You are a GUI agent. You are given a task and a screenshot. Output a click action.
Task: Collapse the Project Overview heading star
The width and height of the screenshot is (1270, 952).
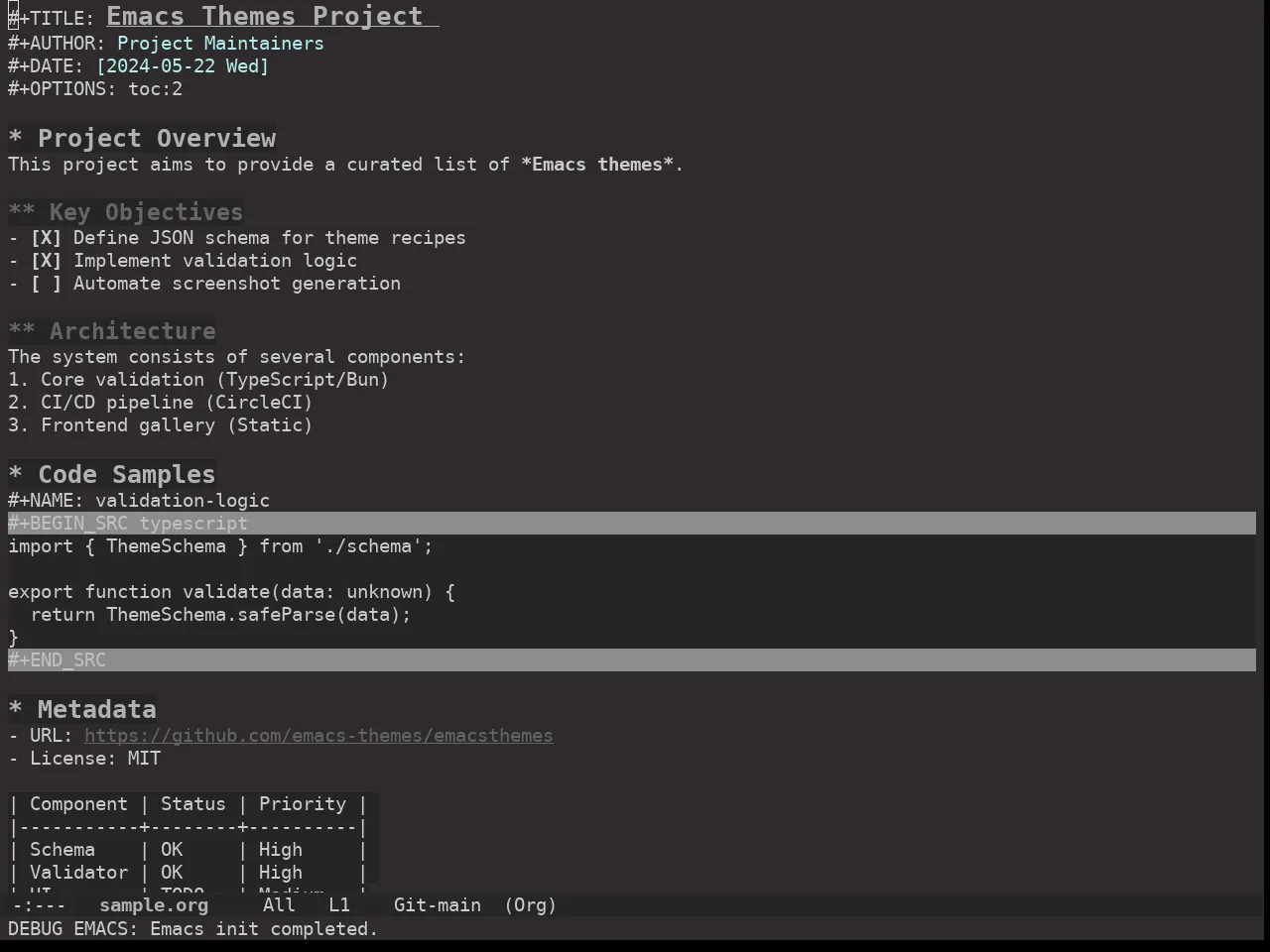15,139
